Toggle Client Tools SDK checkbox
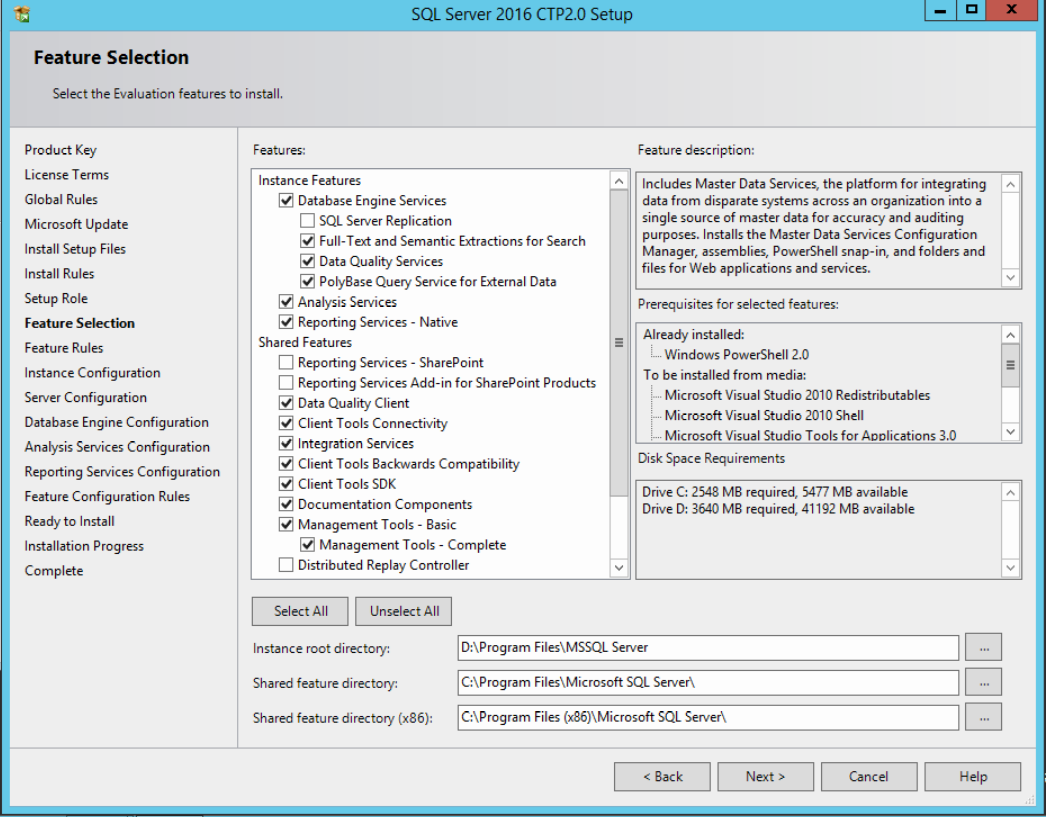This screenshot has height=817, width=1046. (286, 484)
